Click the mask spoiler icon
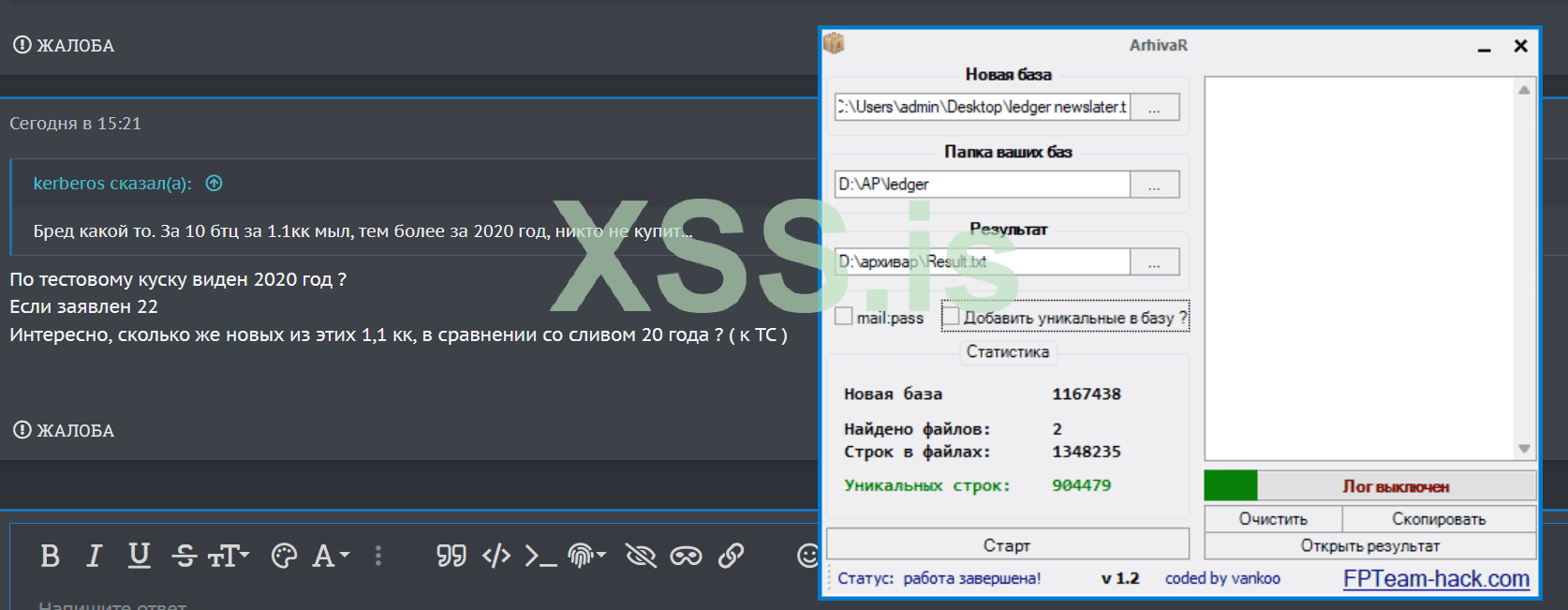Viewport: 1568px width, 610px height. (x=686, y=556)
